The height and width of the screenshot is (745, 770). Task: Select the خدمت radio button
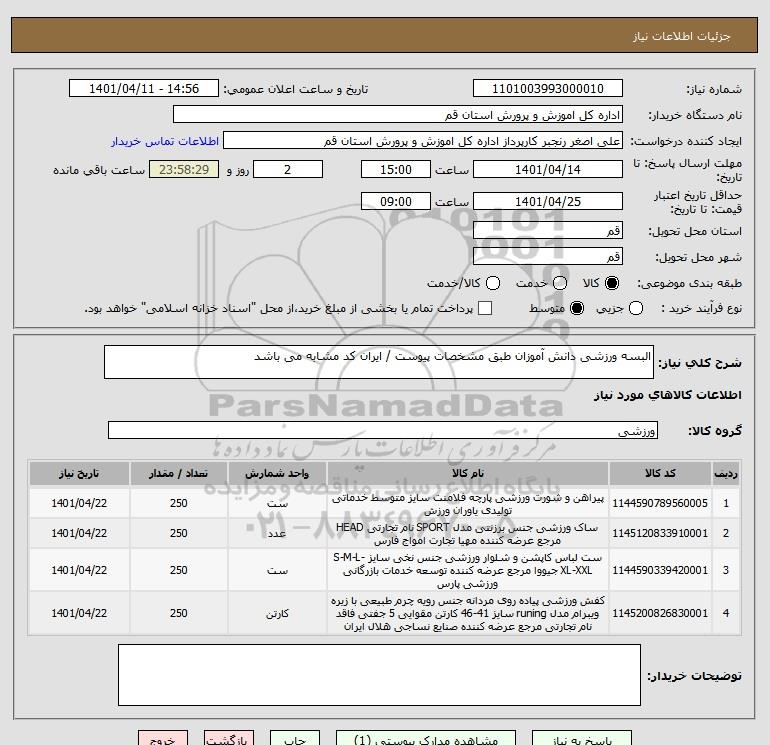(x=560, y=283)
